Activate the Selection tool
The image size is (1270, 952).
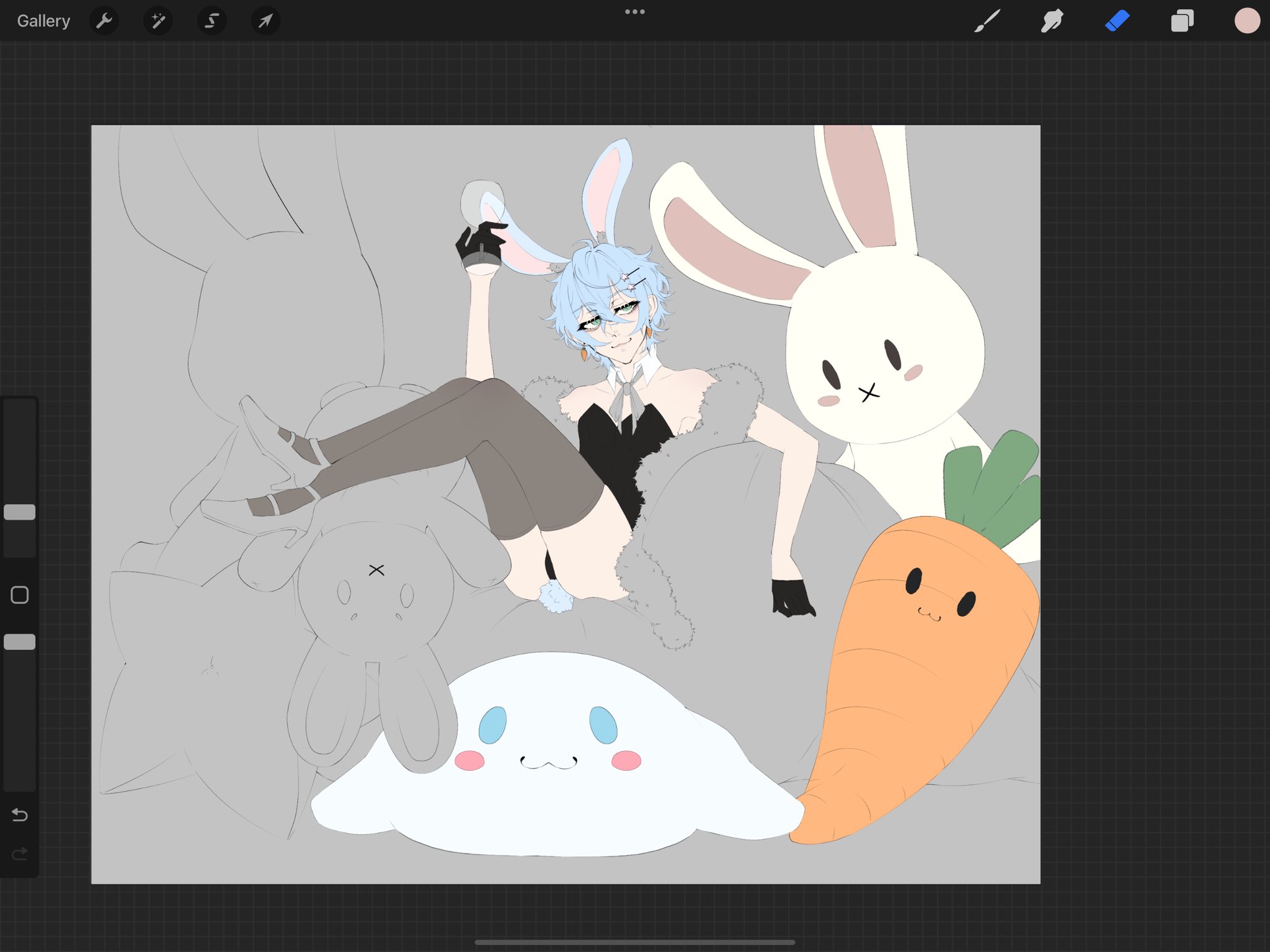[x=211, y=21]
